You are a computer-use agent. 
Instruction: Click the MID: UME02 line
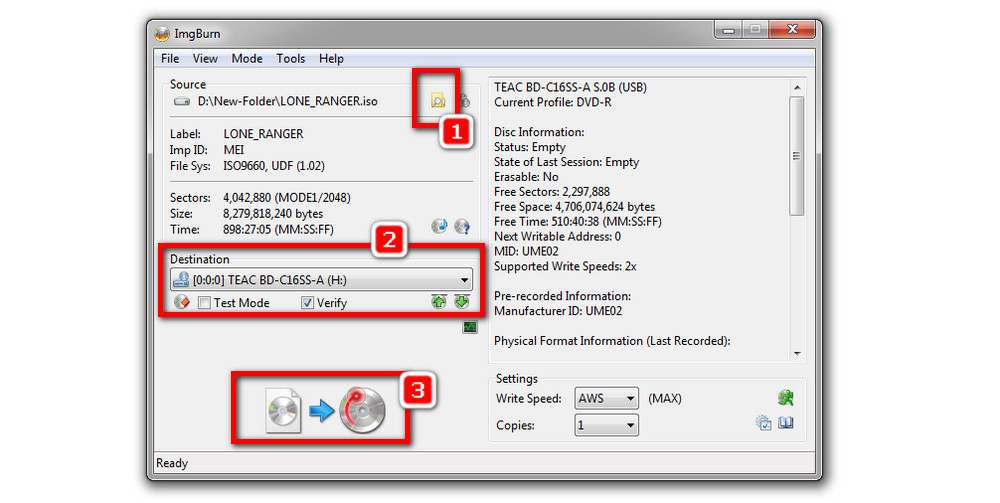point(526,251)
